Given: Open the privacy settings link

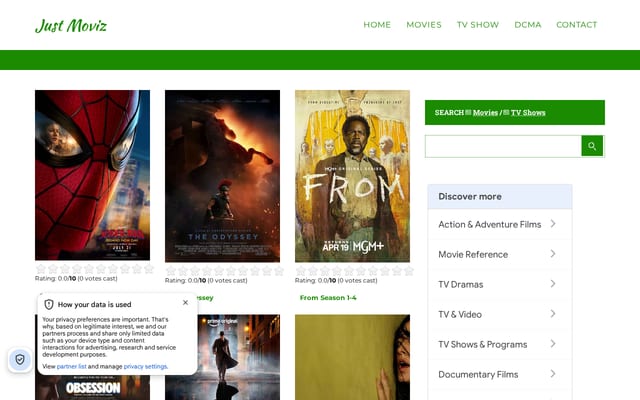Looking at the screenshot, I should coord(145,367).
